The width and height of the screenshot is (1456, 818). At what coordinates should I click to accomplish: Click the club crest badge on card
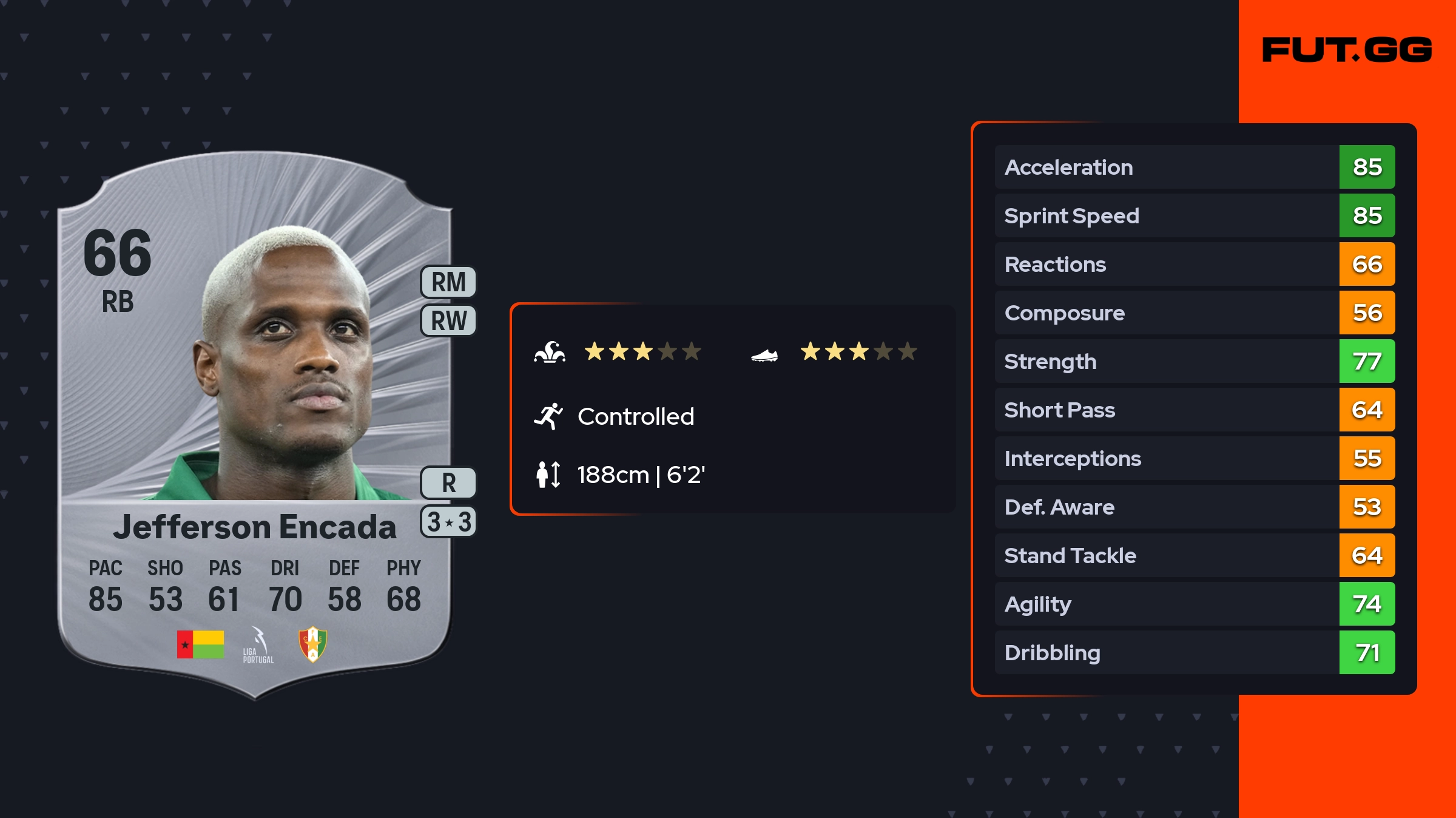tap(313, 644)
